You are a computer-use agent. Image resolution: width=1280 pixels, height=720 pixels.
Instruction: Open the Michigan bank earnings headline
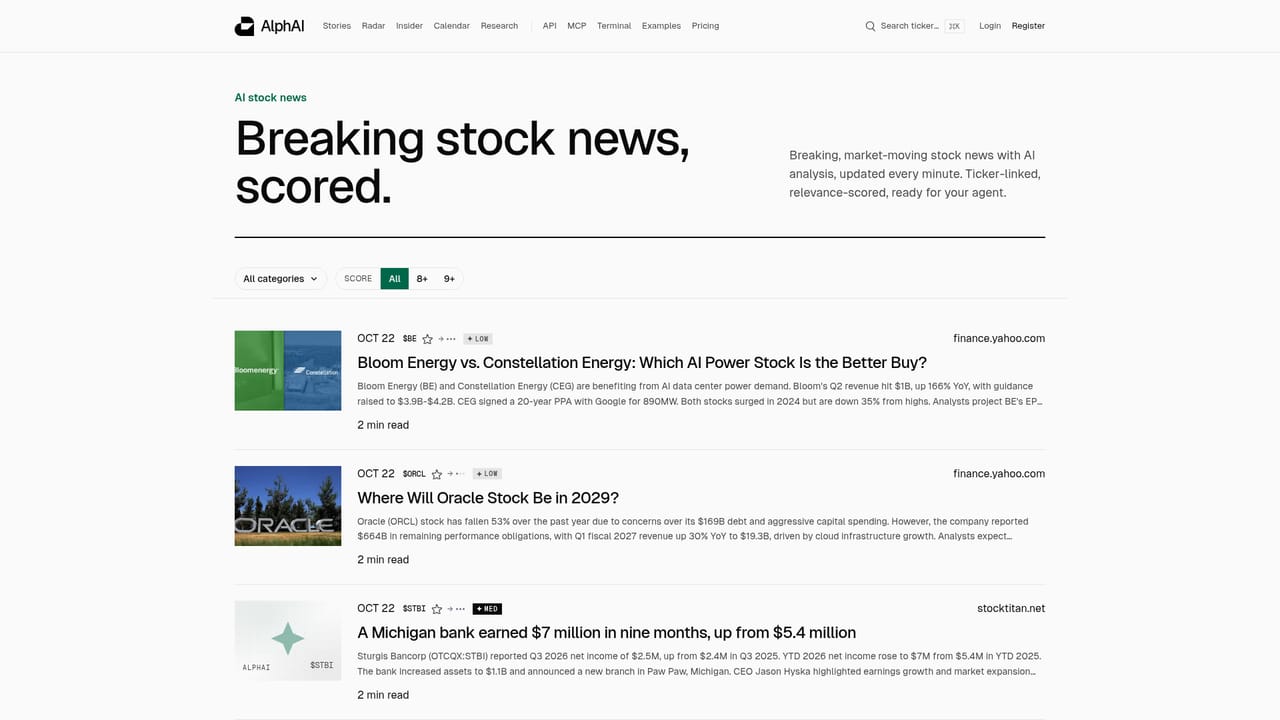(x=606, y=632)
